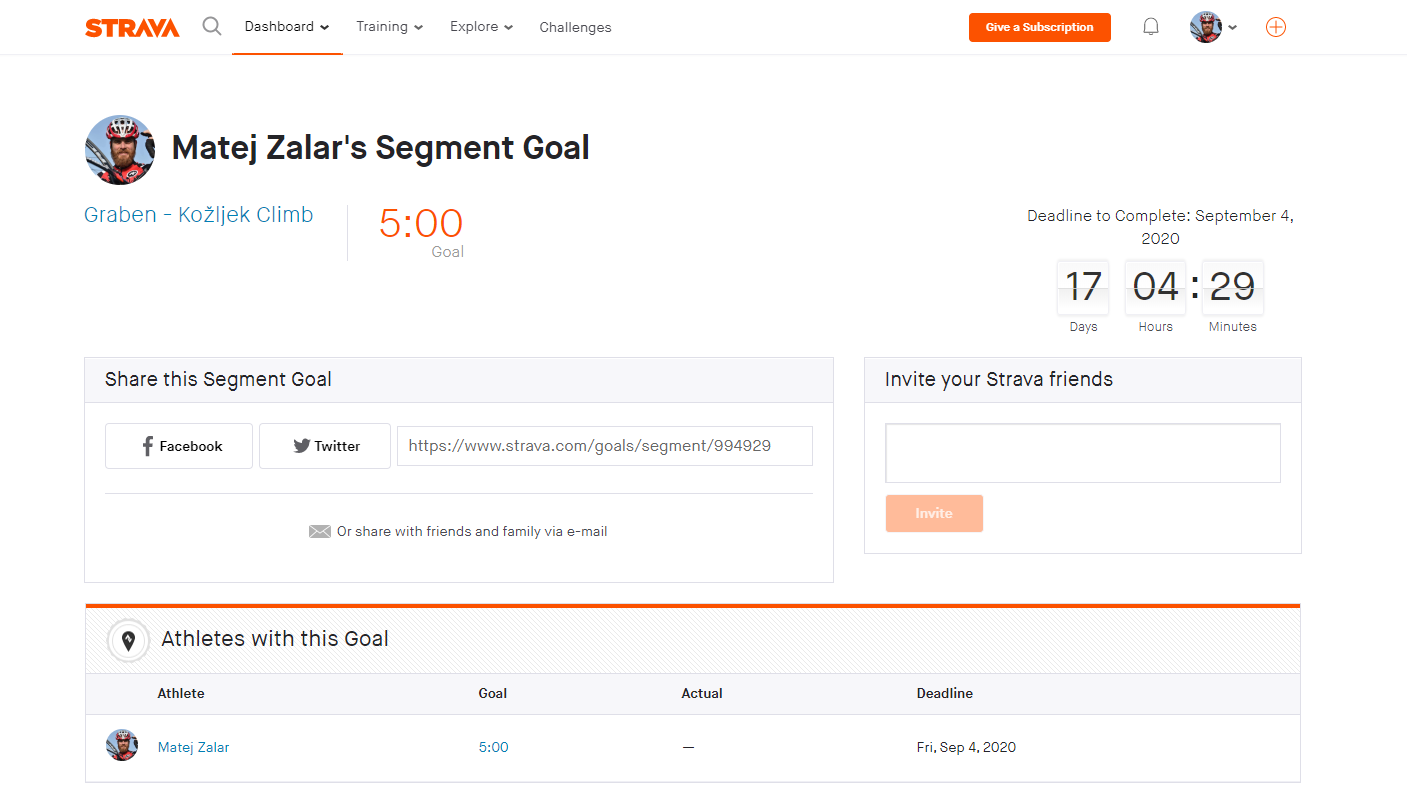1407x791 pixels.
Task: Expand the Explore dropdown menu
Action: 481,27
